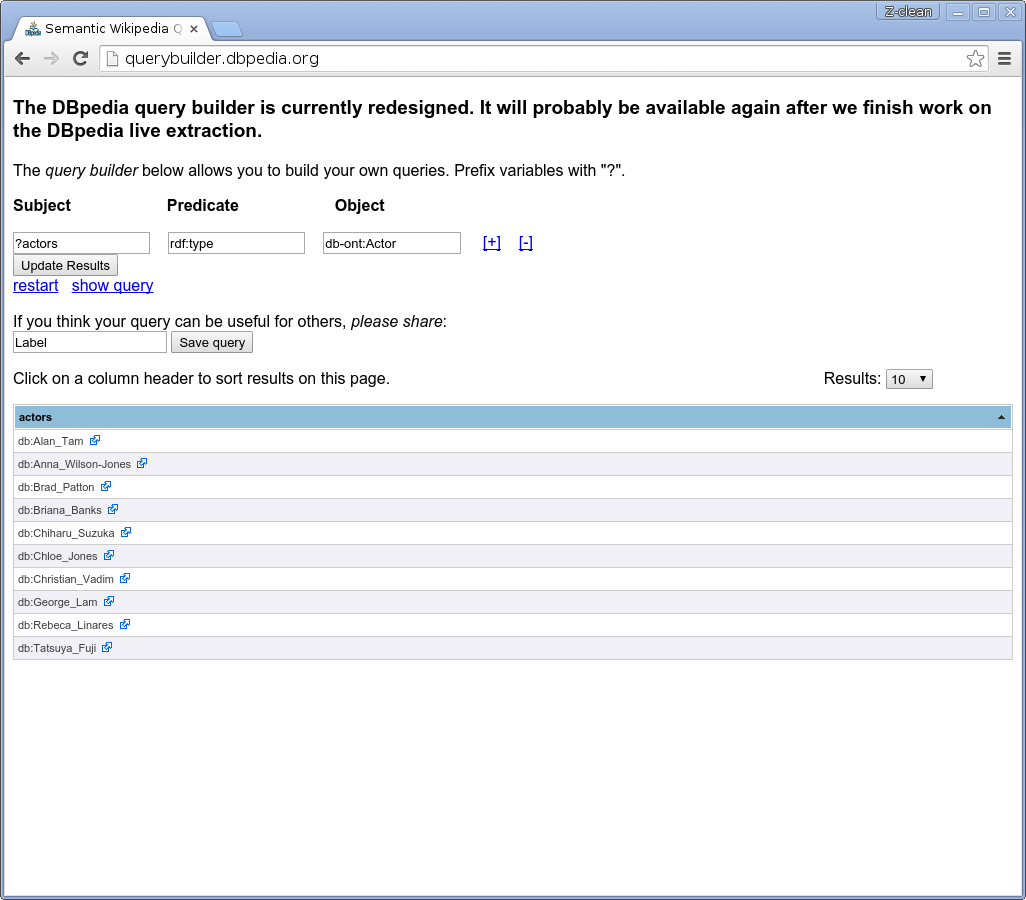Open external link icon beside db:Alan_Tam
The image size is (1026, 900).
click(95, 440)
